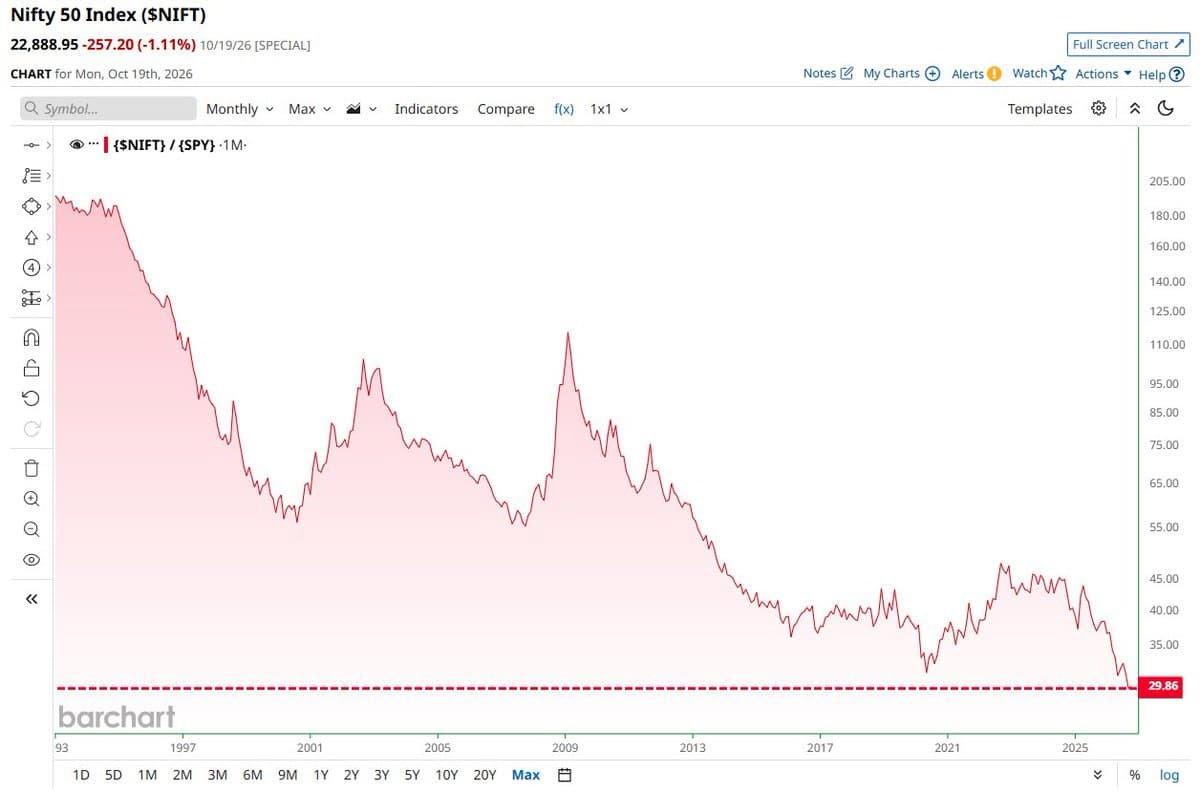The height and width of the screenshot is (792, 1200).
Task: Delete drawings with the trash icon
Action: coord(31,468)
